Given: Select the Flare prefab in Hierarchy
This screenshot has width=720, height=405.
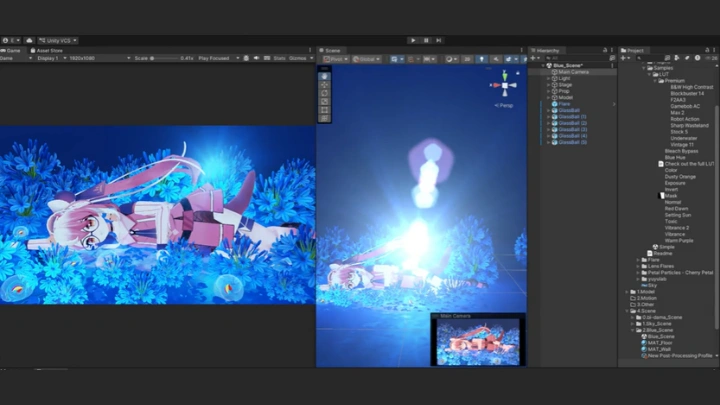Looking at the screenshot, I should pyautogui.click(x=564, y=104).
